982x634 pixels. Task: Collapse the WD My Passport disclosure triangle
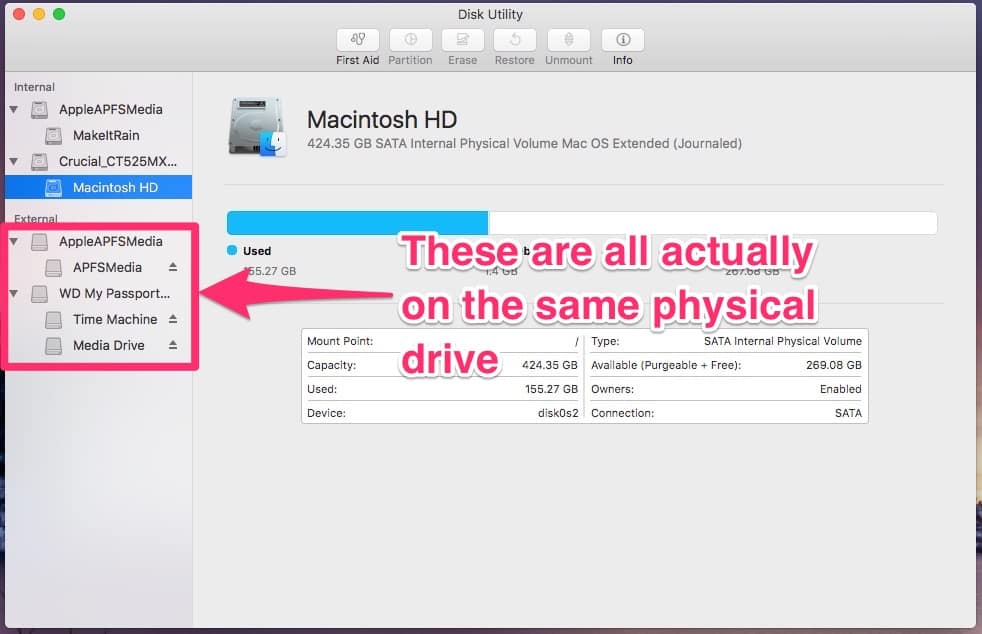tap(14, 293)
